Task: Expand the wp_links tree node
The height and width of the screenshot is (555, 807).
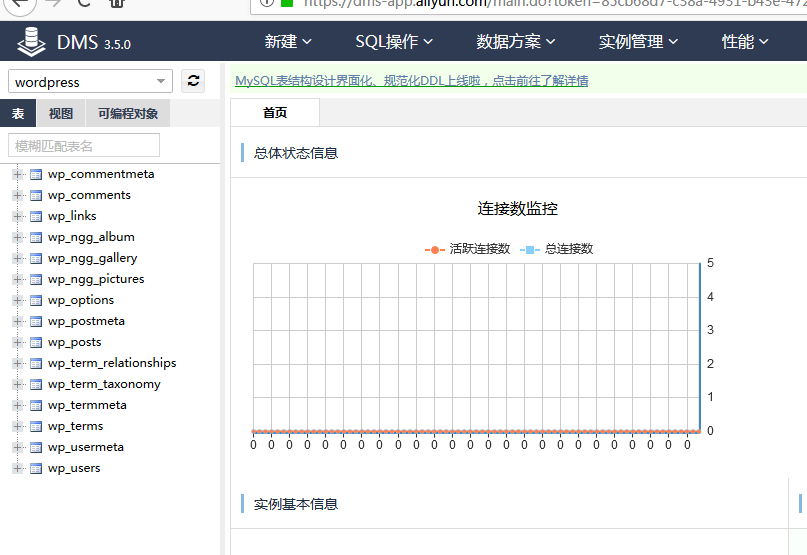Action: (17, 216)
